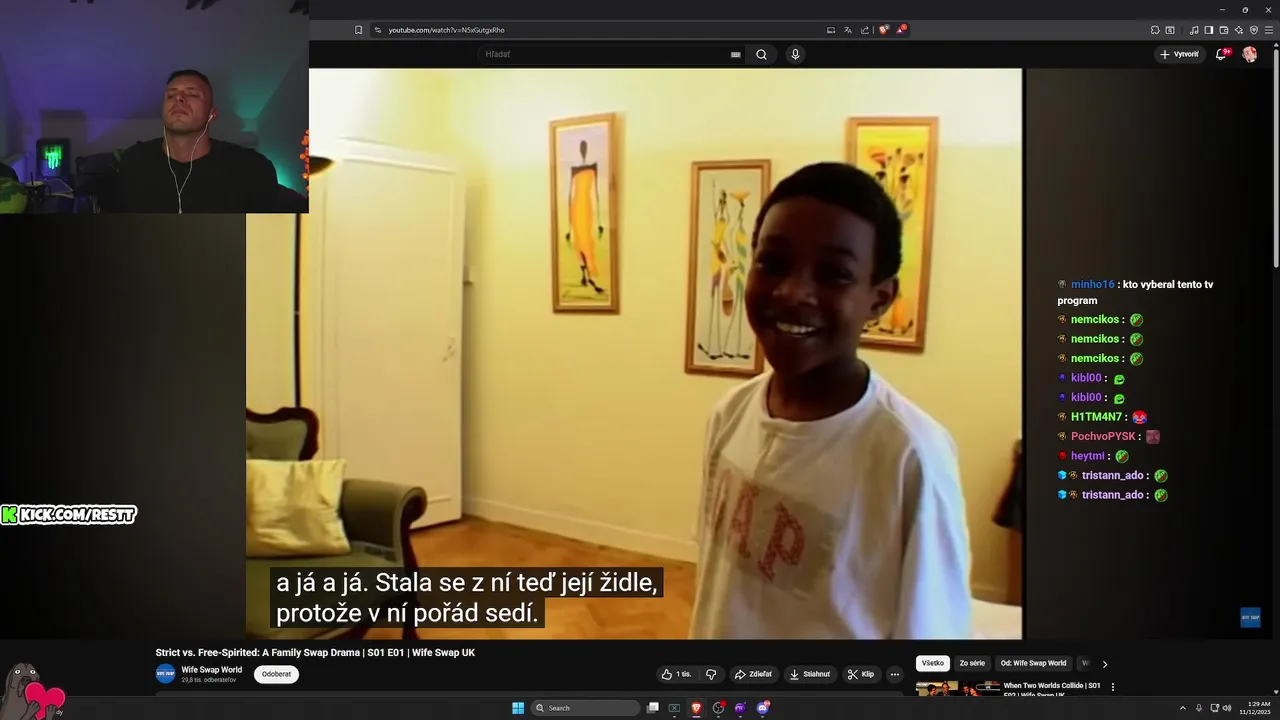Create a clip with Klip button
Image resolution: width=1280 pixels, height=720 pixels.
click(x=861, y=674)
